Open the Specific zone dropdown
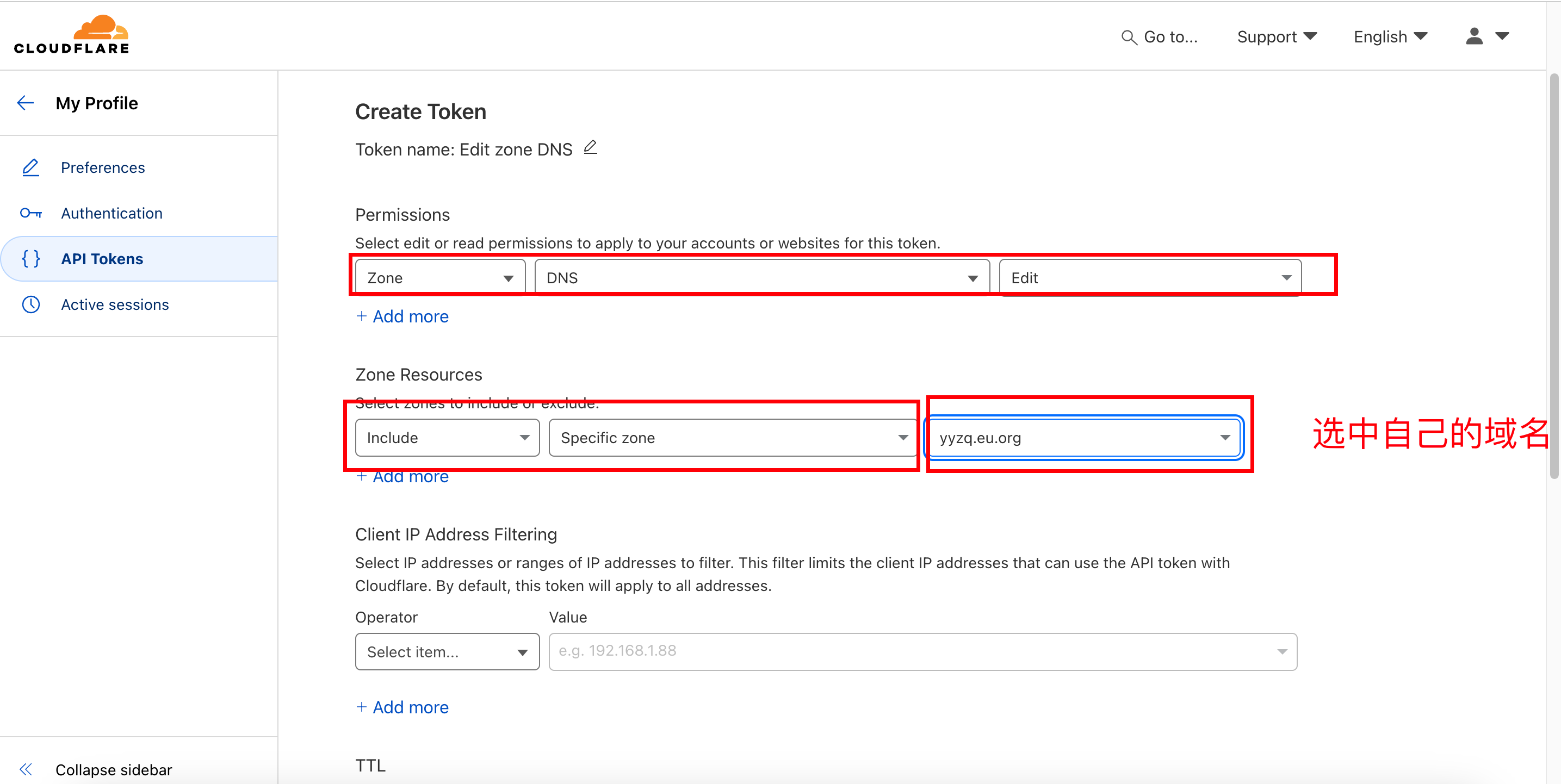Screen dimensions: 1561x784 pyautogui.click(x=733, y=438)
